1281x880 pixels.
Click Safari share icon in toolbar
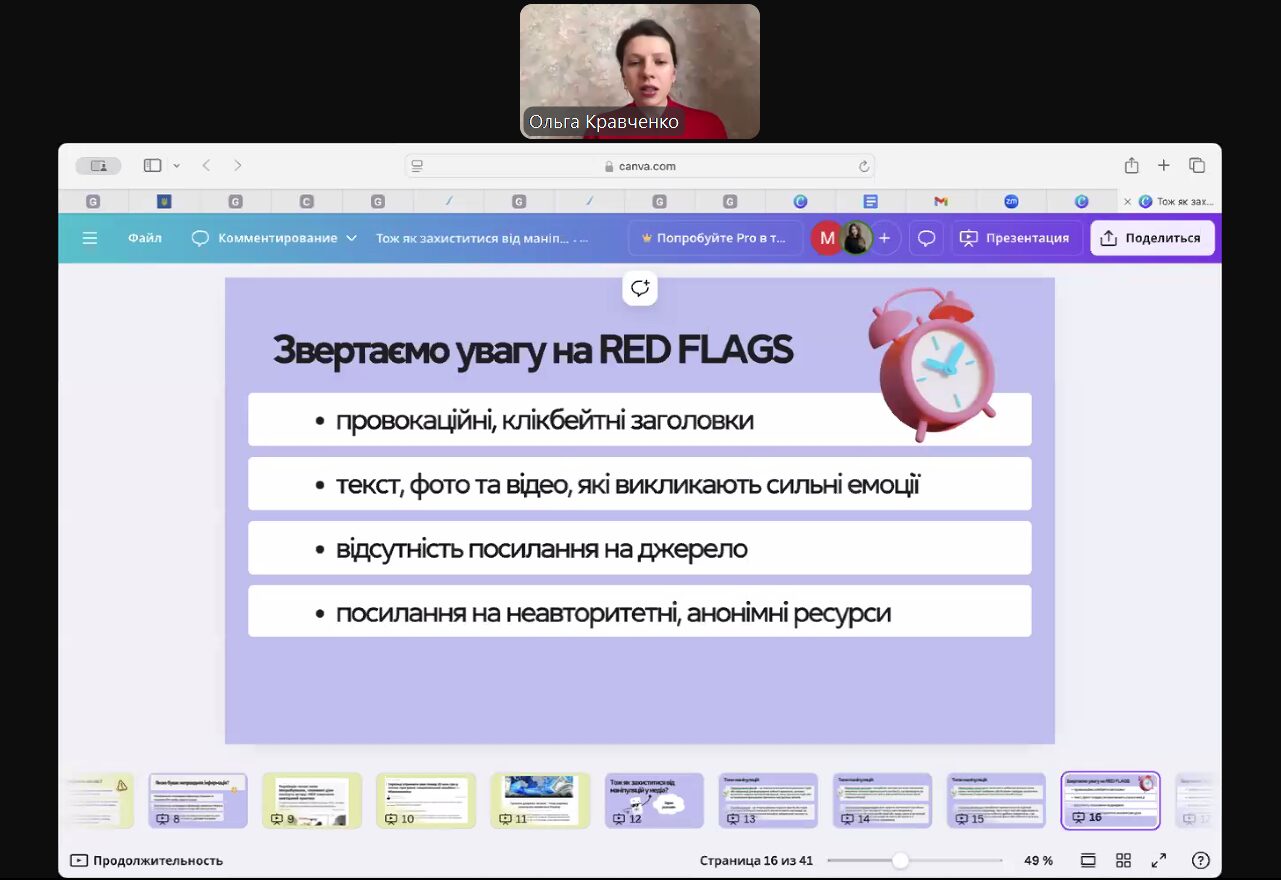tap(1131, 165)
